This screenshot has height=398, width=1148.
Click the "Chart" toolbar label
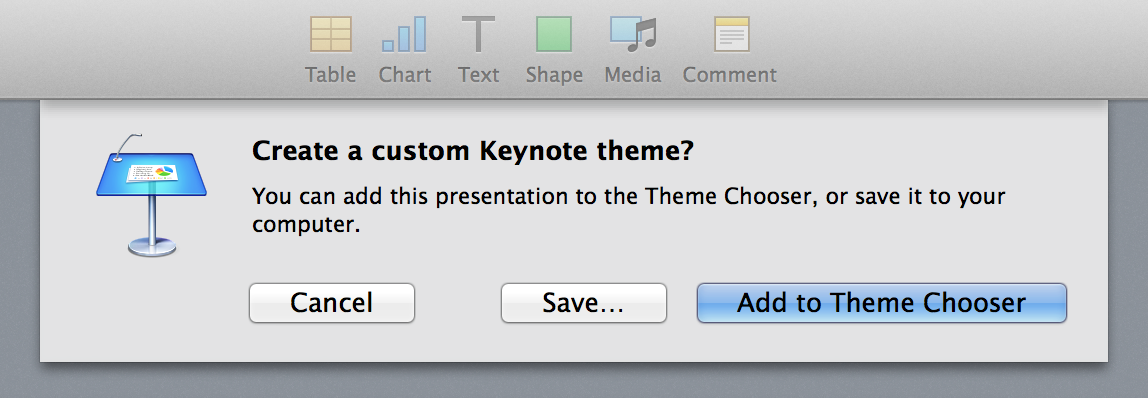tap(405, 75)
